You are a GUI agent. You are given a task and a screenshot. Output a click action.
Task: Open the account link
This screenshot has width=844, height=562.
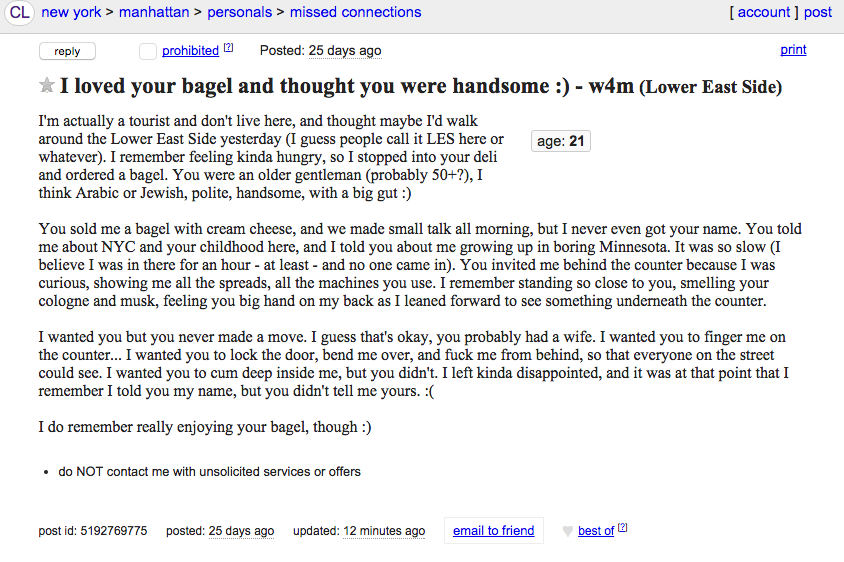tap(764, 13)
